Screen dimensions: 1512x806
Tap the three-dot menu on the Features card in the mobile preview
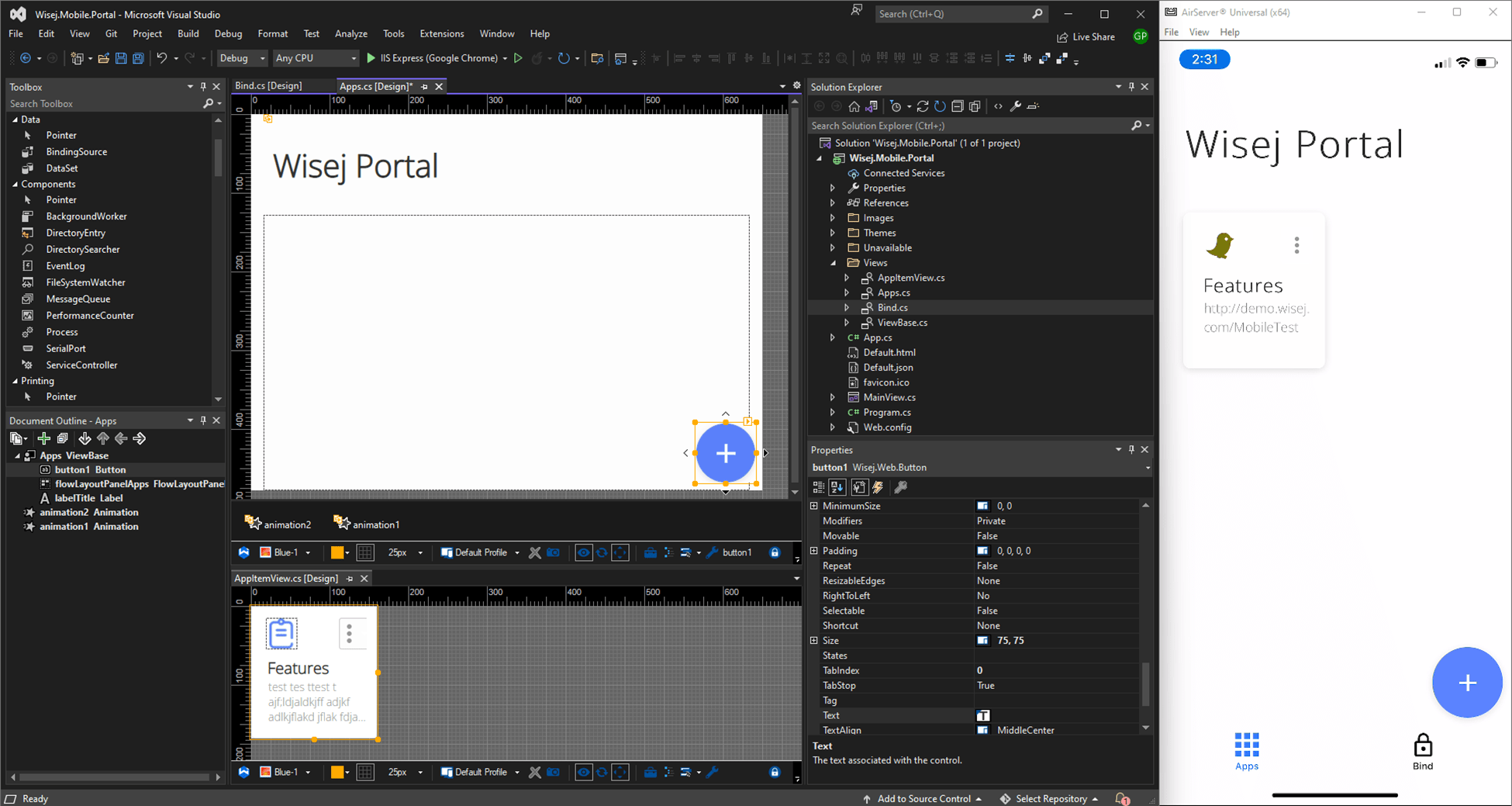pyautogui.click(x=1296, y=246)
